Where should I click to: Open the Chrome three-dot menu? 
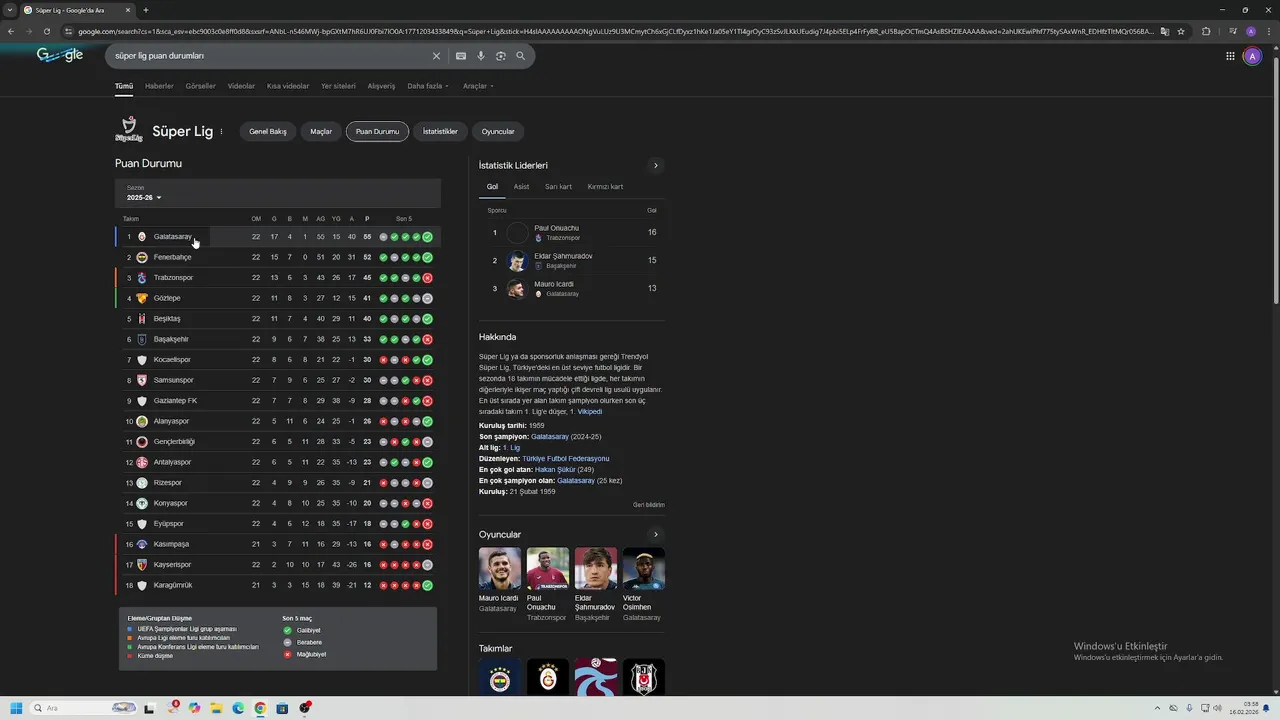[1268, 31]
